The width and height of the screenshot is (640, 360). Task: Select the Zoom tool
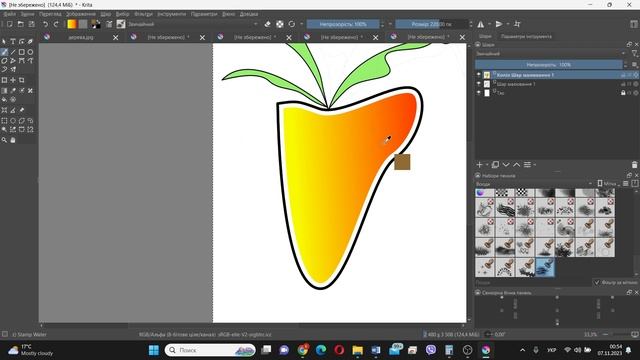coord(4,140)
